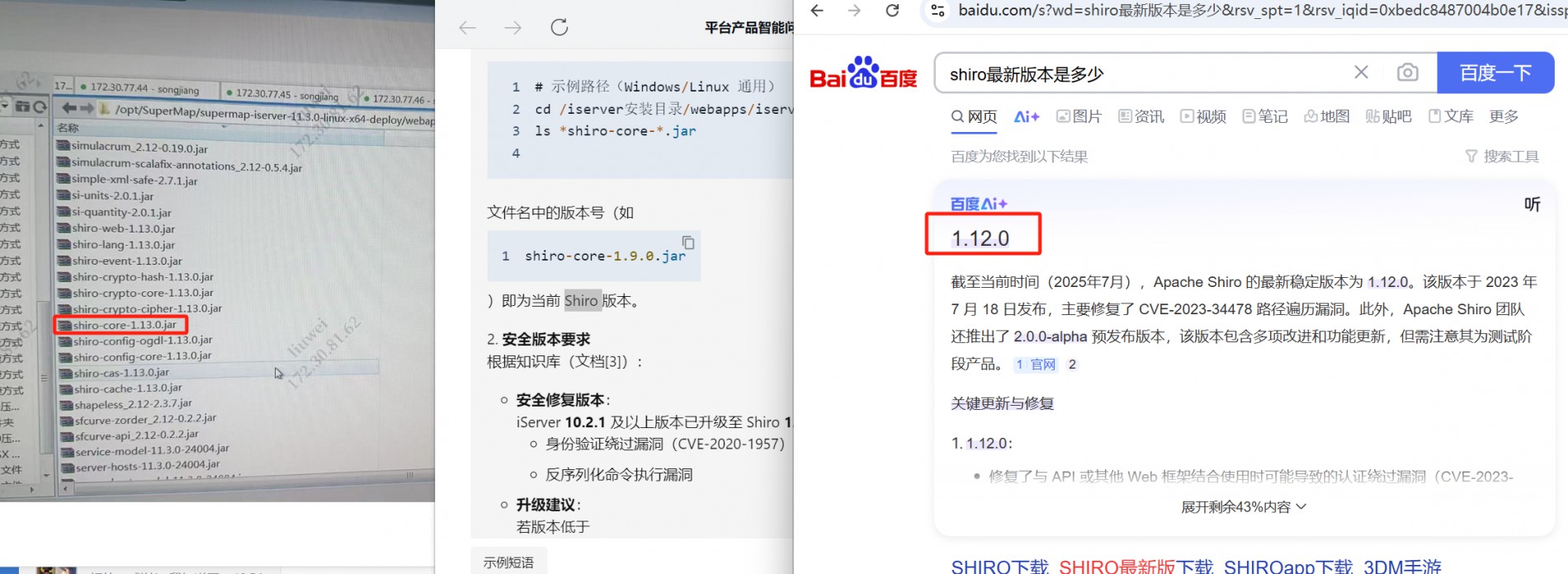
Task: Select shiro-lang-1.13.0.jar in the file list
Action: [x=123, y=245]
